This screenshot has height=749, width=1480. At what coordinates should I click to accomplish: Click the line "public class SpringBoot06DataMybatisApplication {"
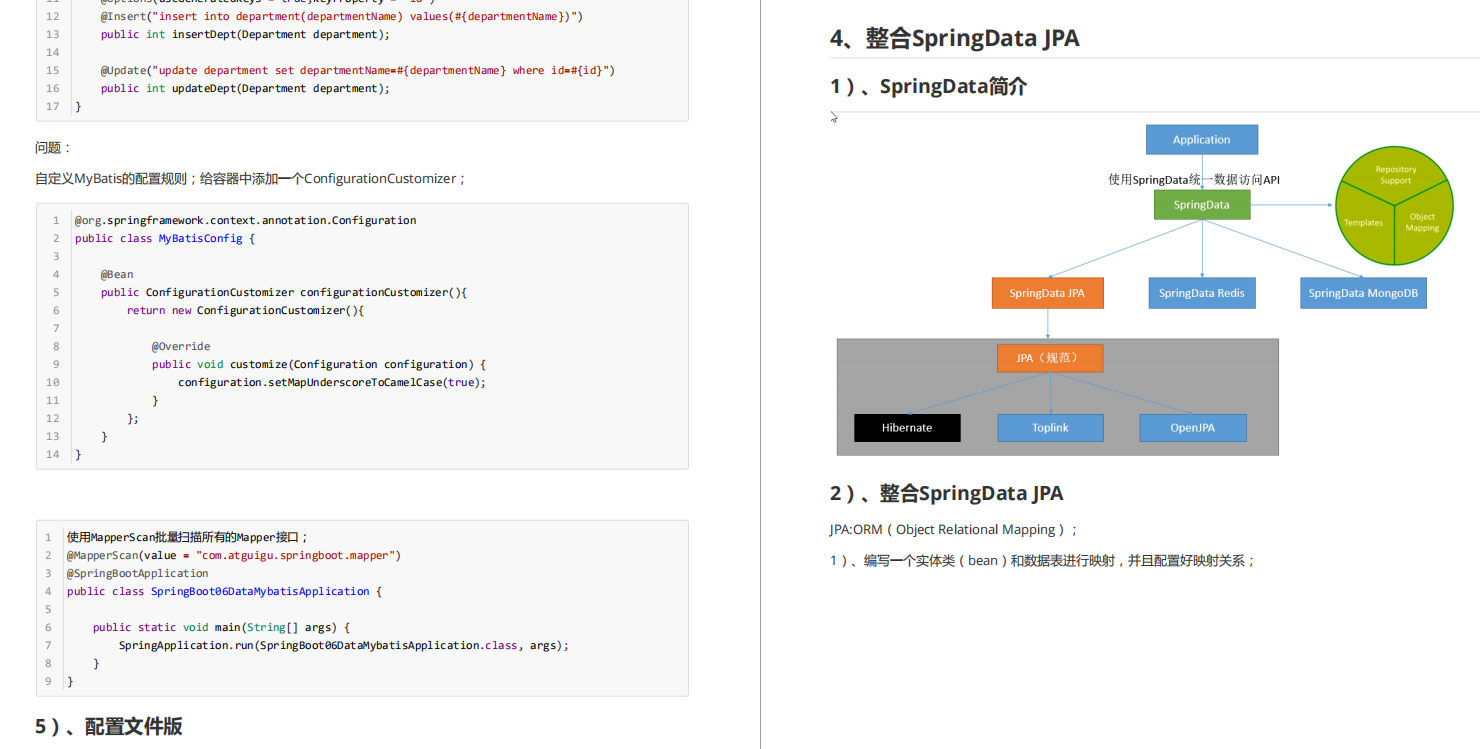click(x=225, y=591)
